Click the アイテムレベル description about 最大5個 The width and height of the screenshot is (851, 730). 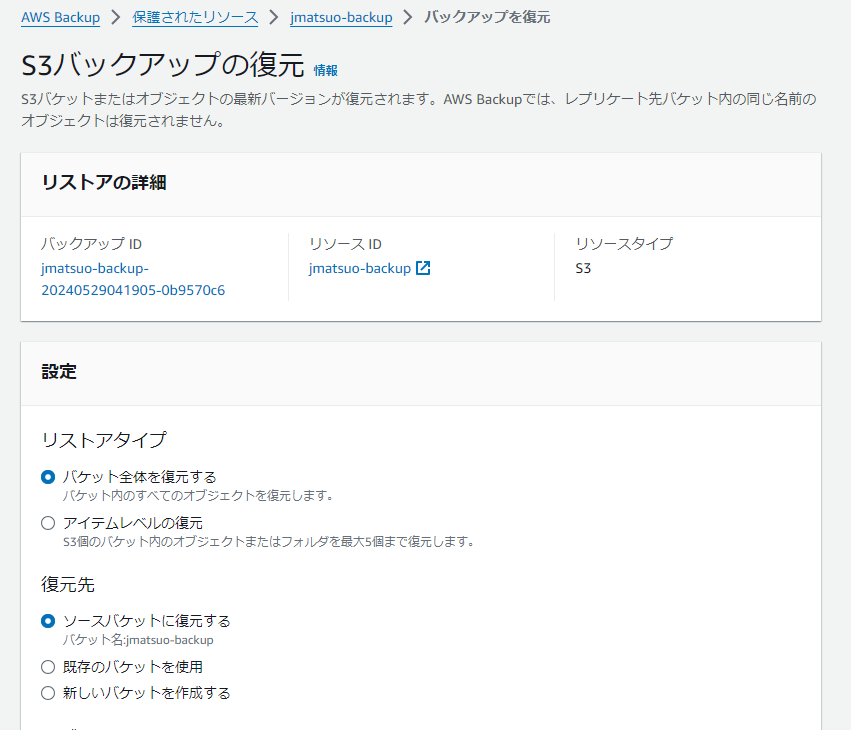click(x=269, y=542)
